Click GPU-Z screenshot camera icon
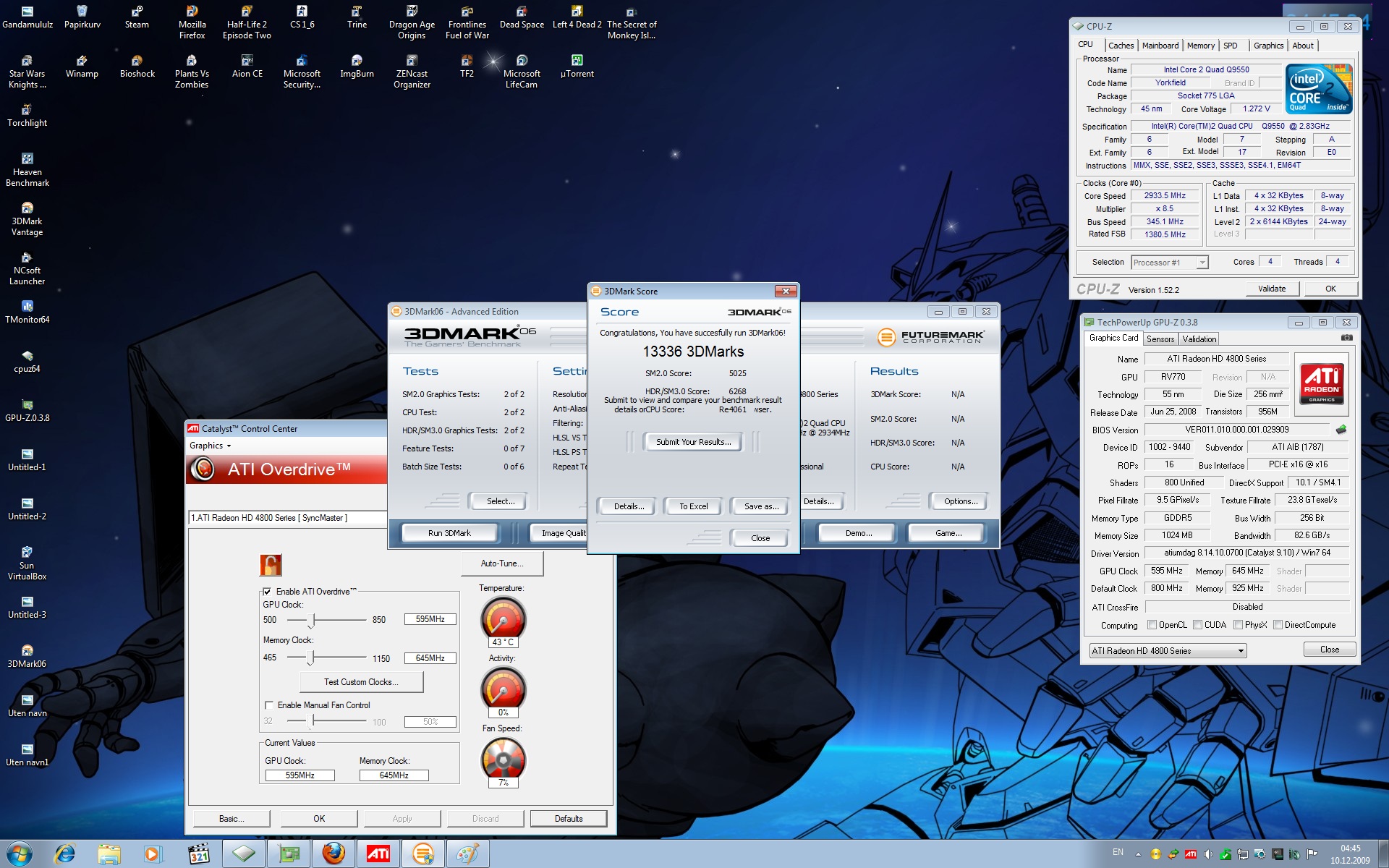The height and width of the screenshot is (868, 1389). coord(1346,338)
